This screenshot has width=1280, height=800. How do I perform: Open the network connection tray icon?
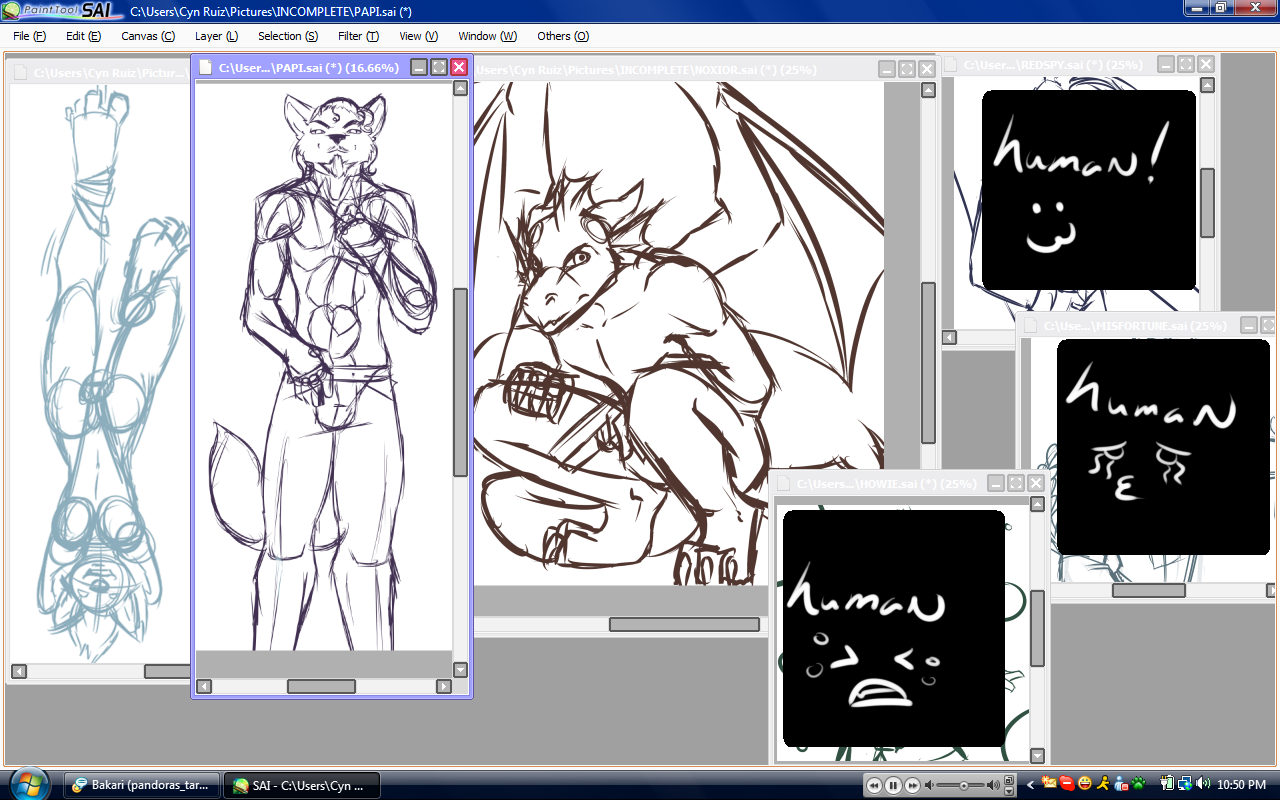click(x=1185, y=784)
